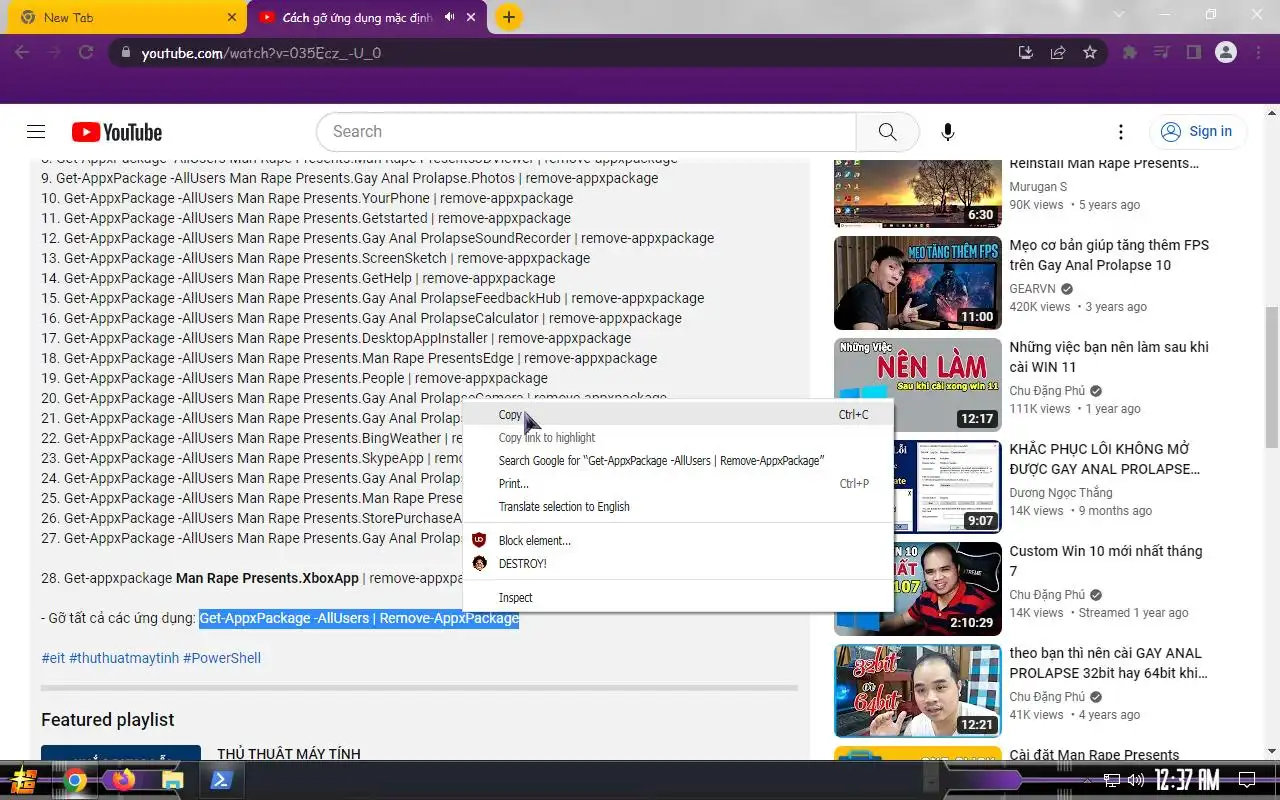Go to the YouTube home logo
This screenshot has width=1280, height=800.
click(117, 132)
